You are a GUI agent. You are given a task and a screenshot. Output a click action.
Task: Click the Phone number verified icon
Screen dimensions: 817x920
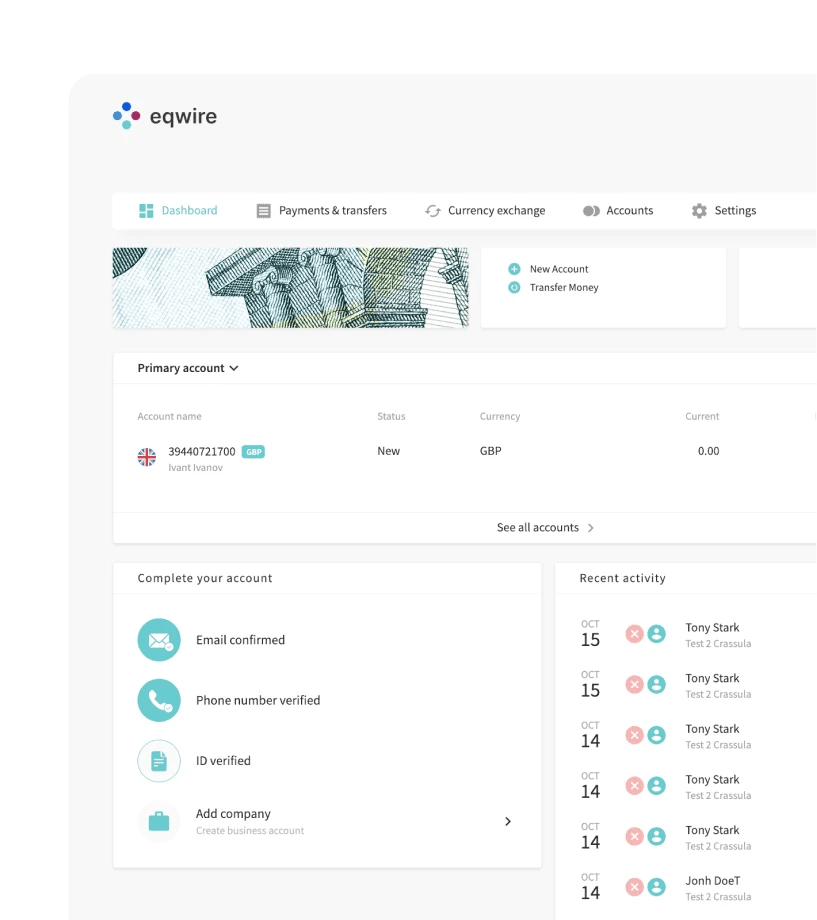click(x=159, y=701)
